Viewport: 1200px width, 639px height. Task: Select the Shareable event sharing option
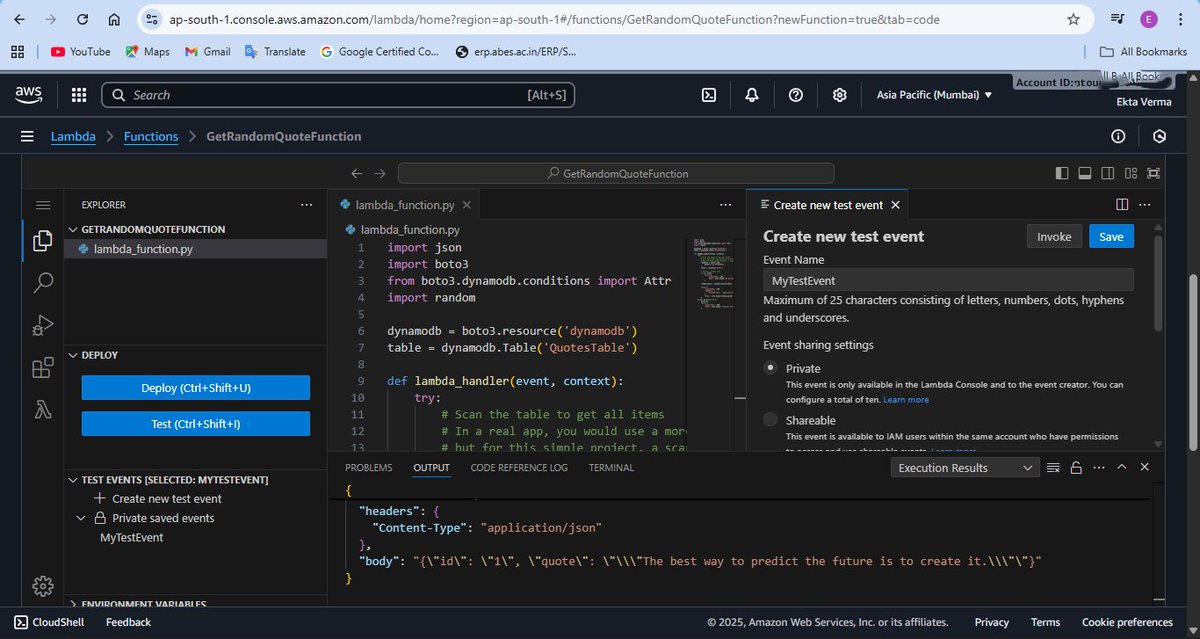click(x=771, y=420)
